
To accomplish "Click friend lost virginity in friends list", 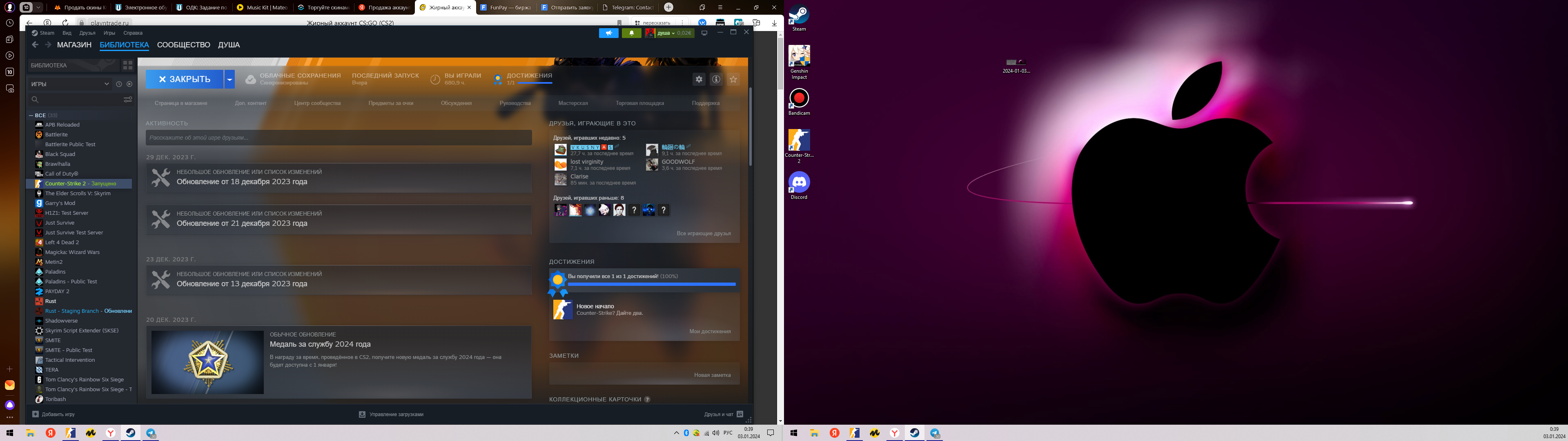I will pyautogui.click(x=587, y=161).
